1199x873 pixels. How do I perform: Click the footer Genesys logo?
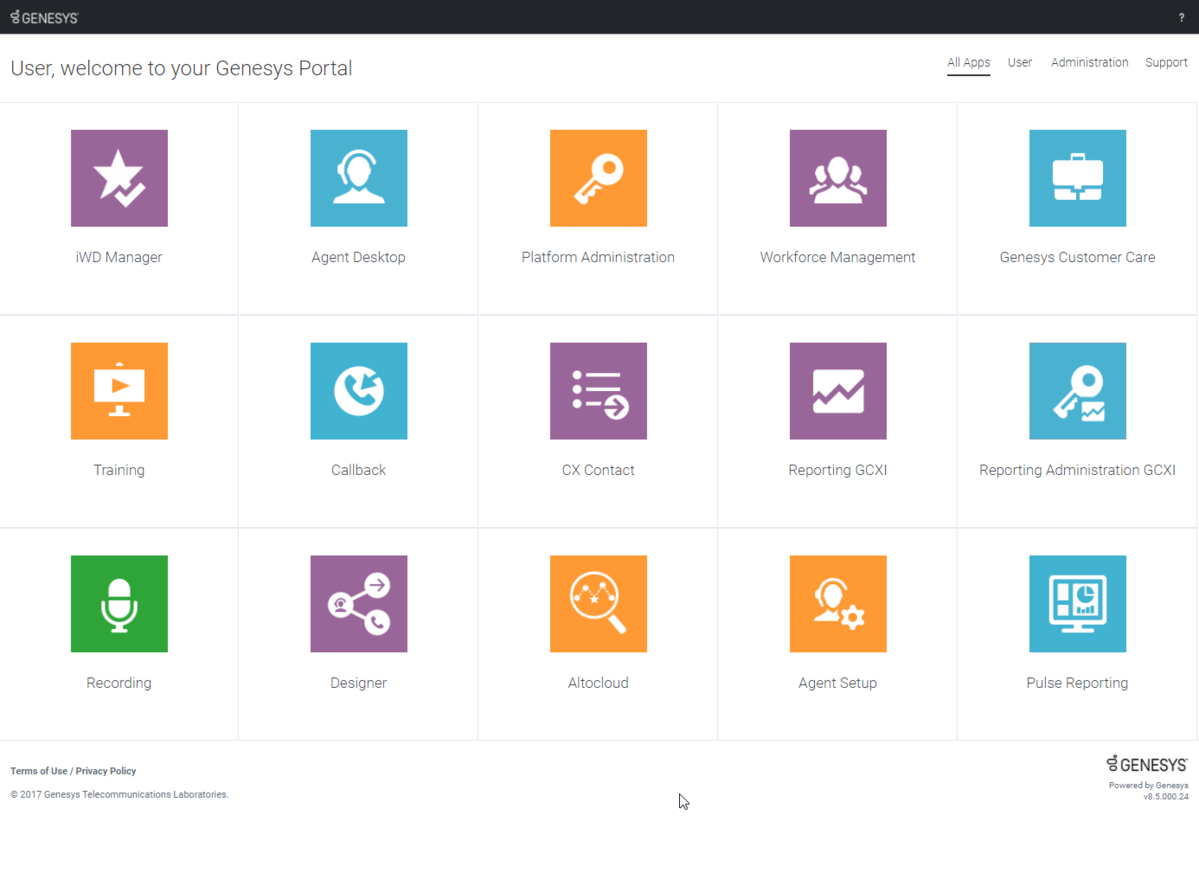1147,764
